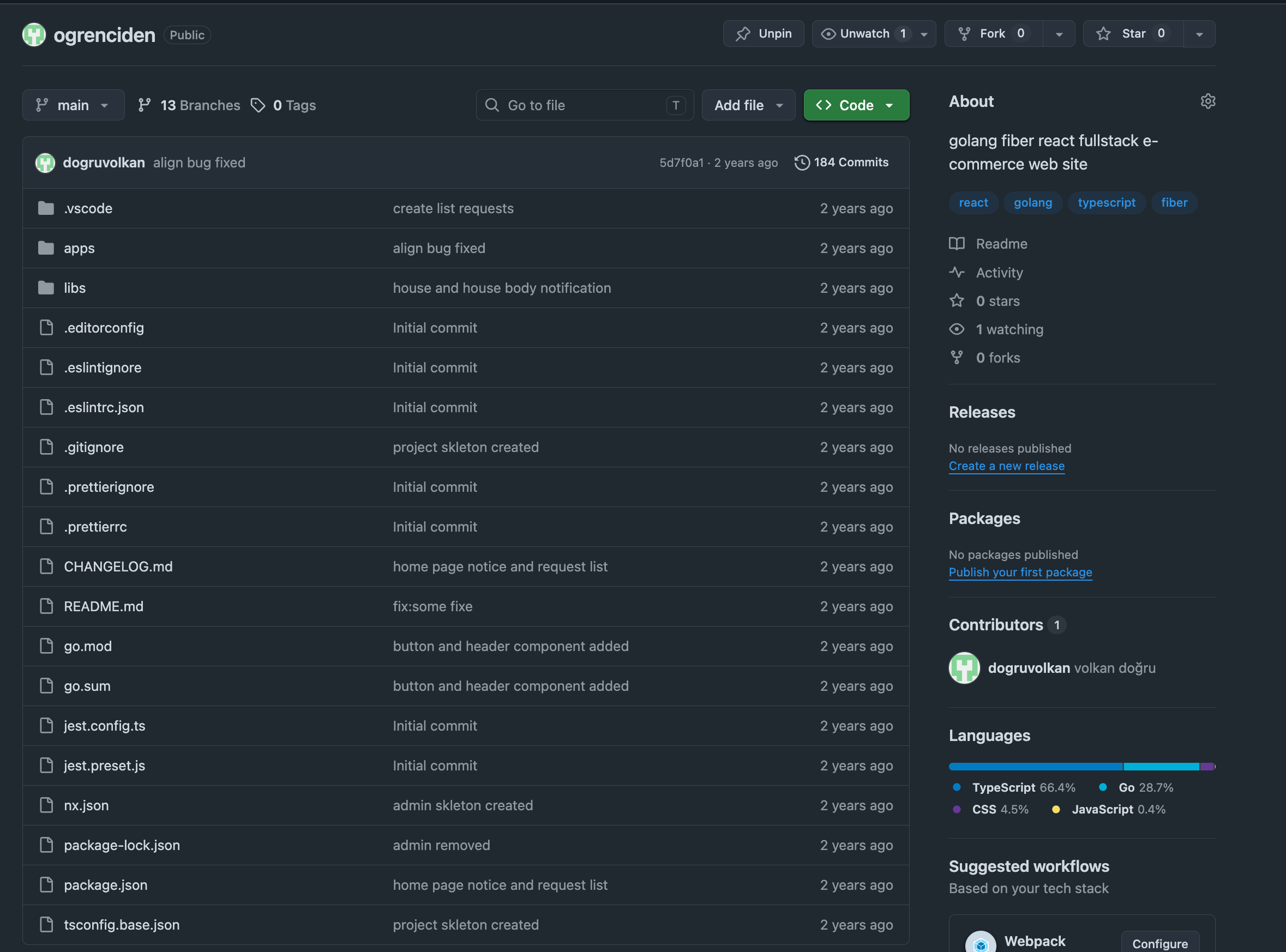
Task: Click the eye icon beside 1 watching
Action: click(x=957, y=329)
